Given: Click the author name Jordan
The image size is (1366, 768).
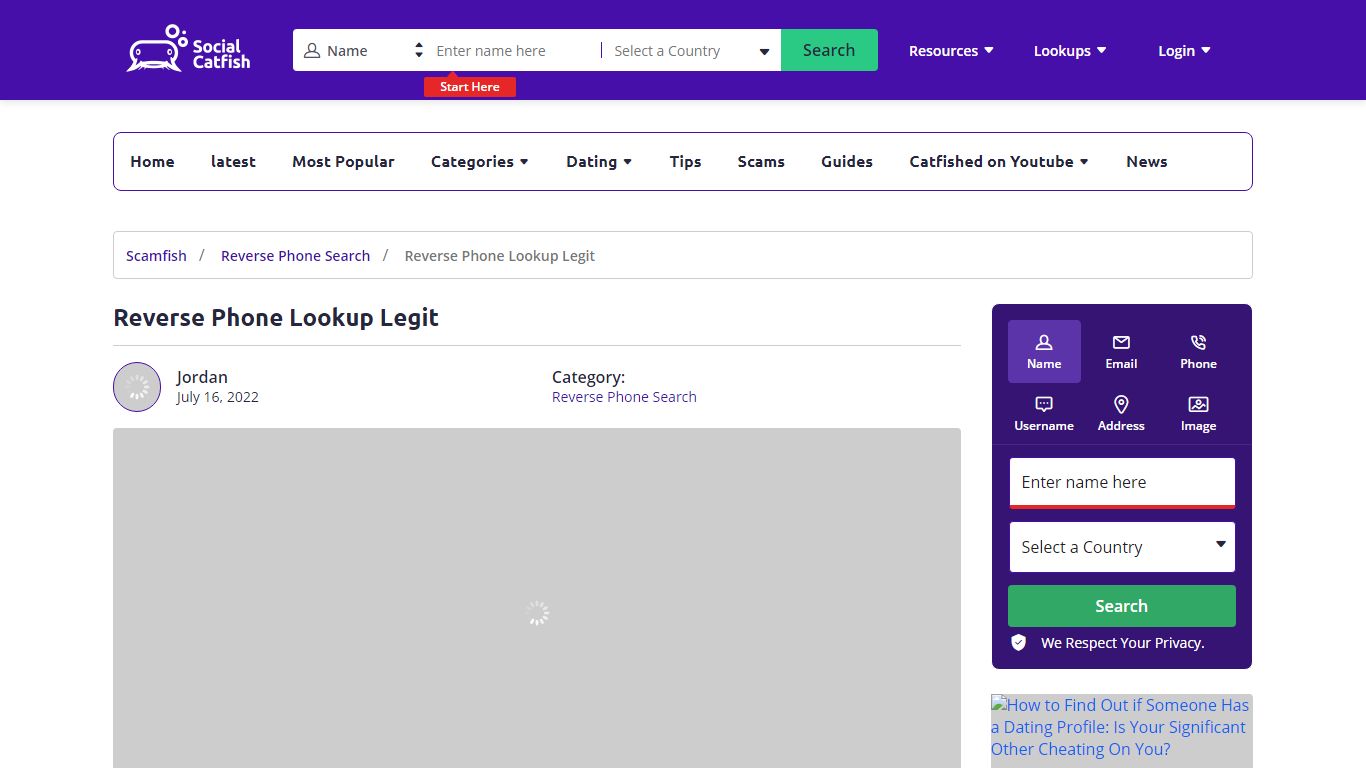Looking at the screenshot, I should click(202, 377).
